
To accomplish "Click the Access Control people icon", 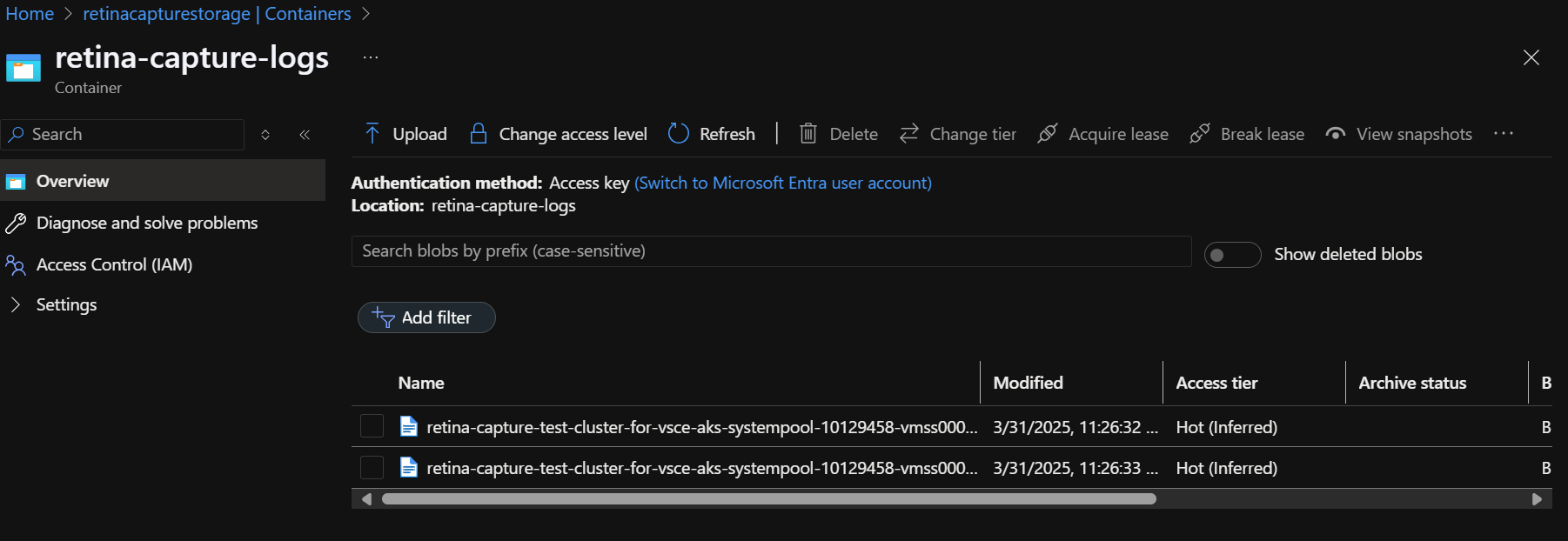I will 16,265.
